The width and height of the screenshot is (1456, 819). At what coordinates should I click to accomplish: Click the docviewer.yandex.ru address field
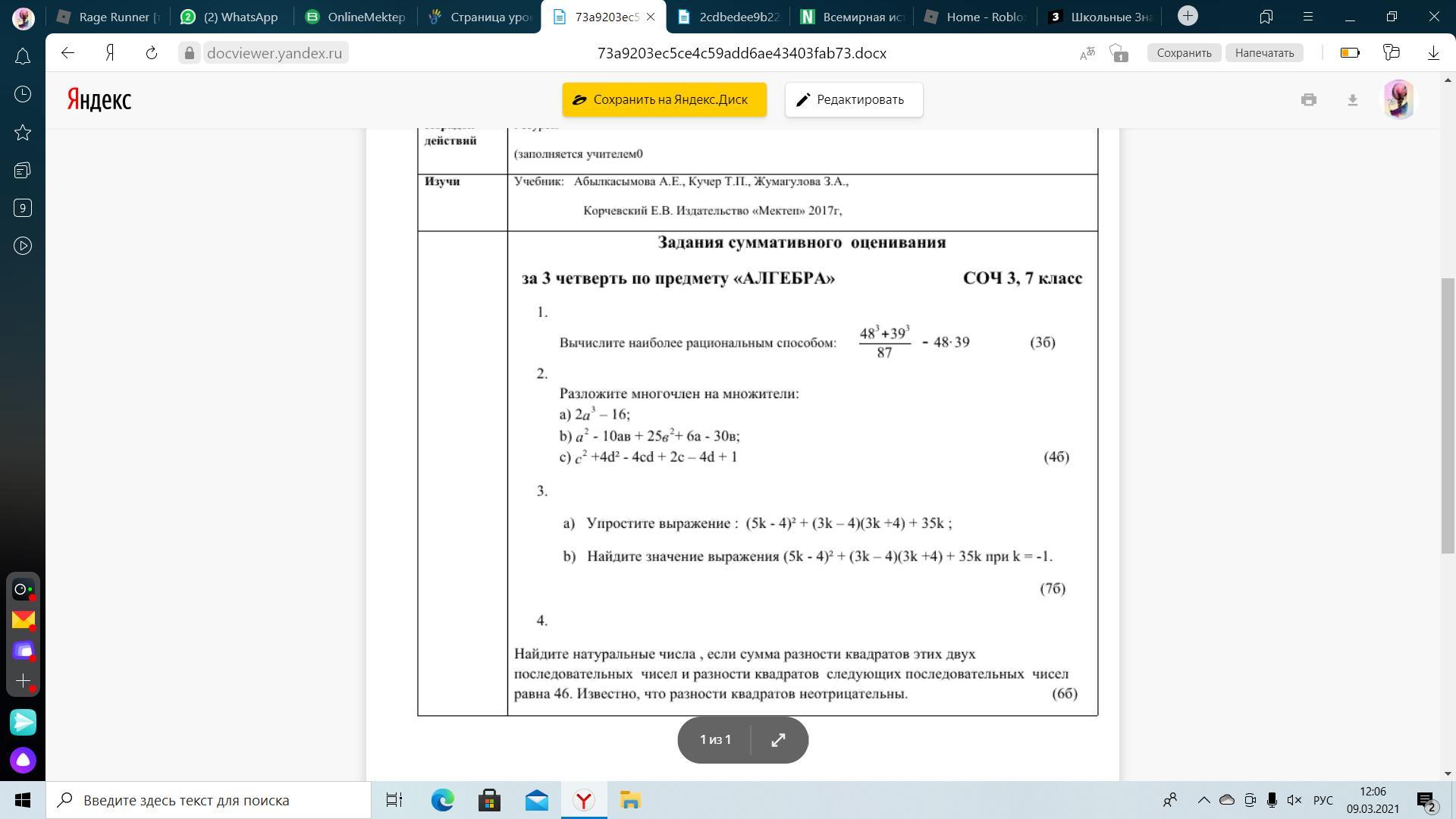pyautogui.click(x=274, y=53)
